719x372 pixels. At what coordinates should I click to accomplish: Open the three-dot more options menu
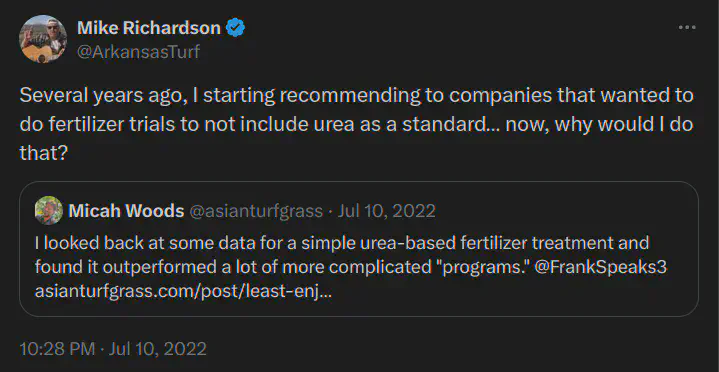[687, 28]
